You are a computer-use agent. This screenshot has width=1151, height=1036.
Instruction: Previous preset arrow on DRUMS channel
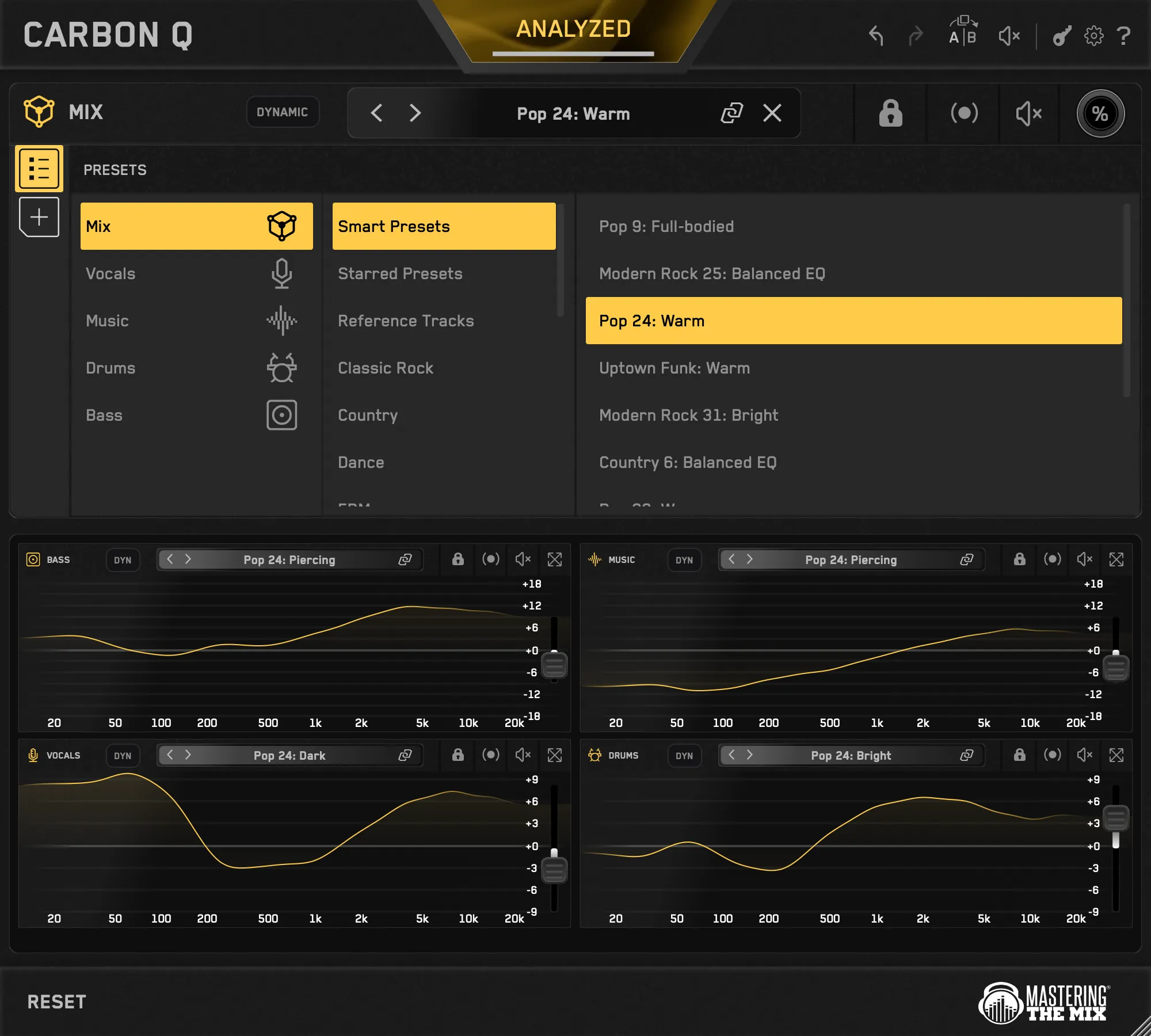[x=731, y=755]
